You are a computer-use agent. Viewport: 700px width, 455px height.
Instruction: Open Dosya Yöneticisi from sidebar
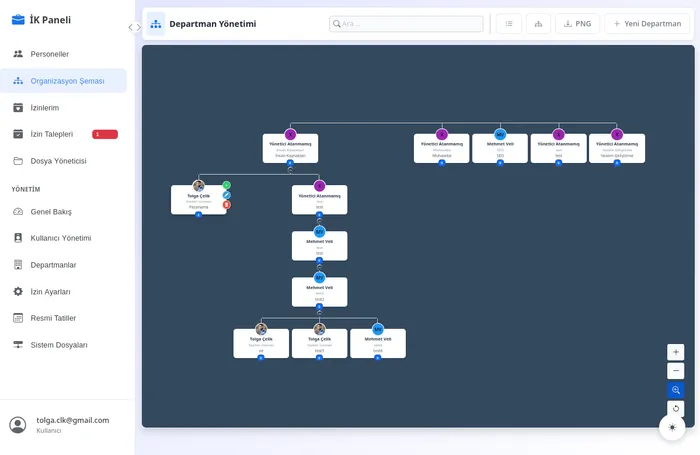tap(58, 161)
